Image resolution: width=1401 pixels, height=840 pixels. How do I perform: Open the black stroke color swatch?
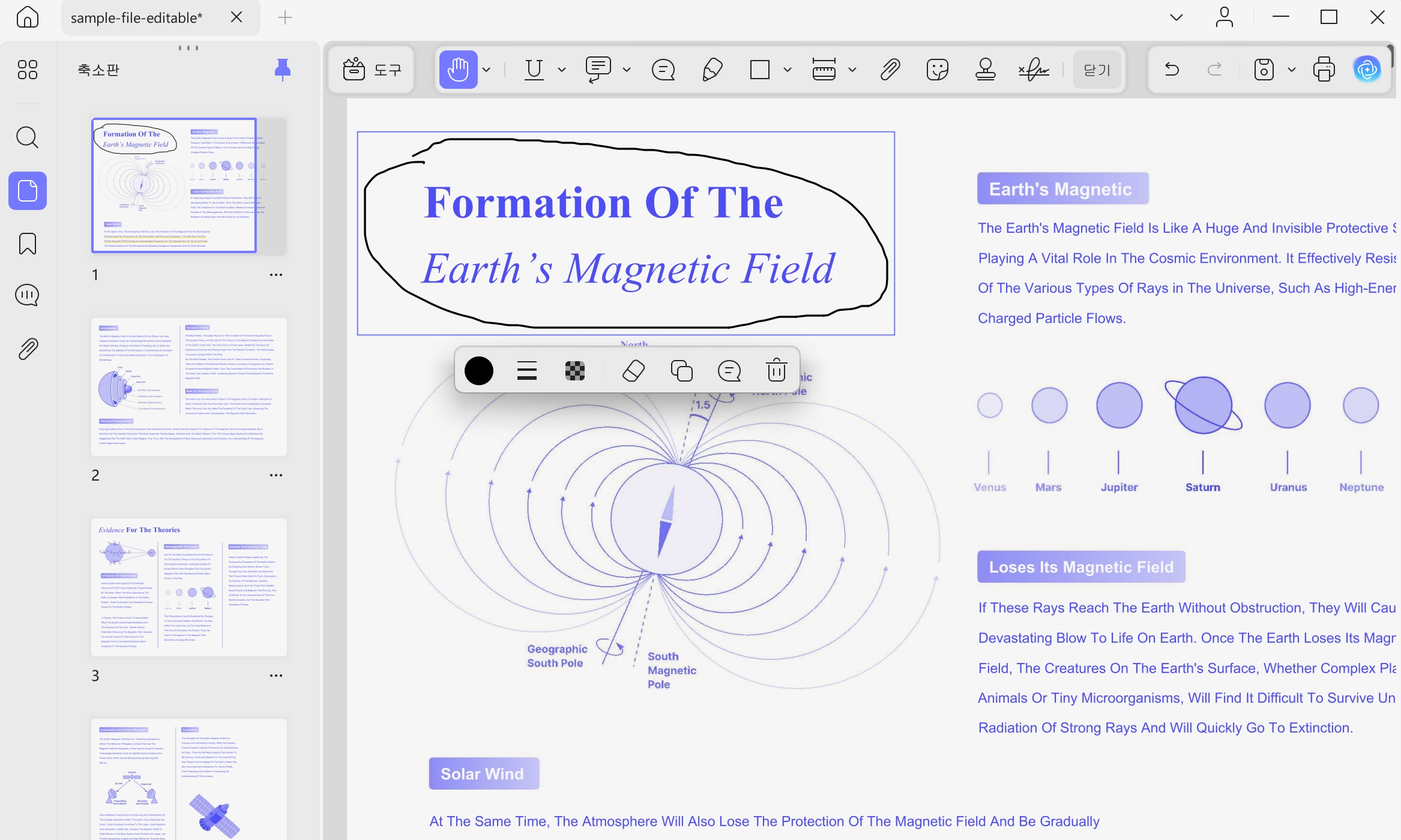(479, 371)
